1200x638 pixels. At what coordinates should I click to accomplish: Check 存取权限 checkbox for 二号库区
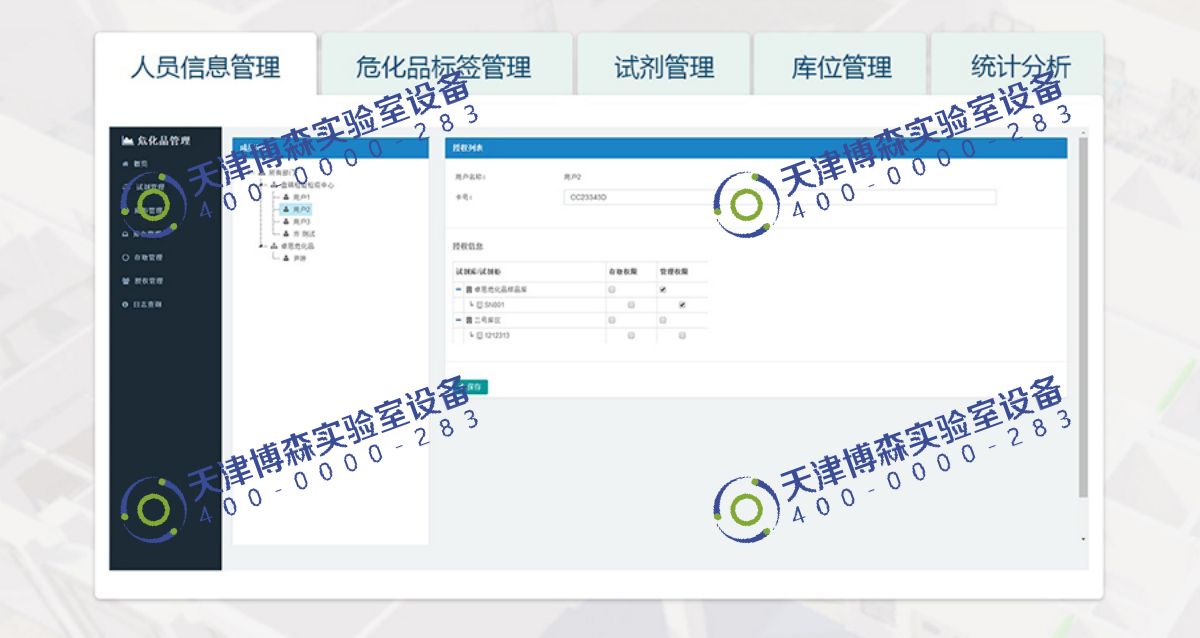612,320
